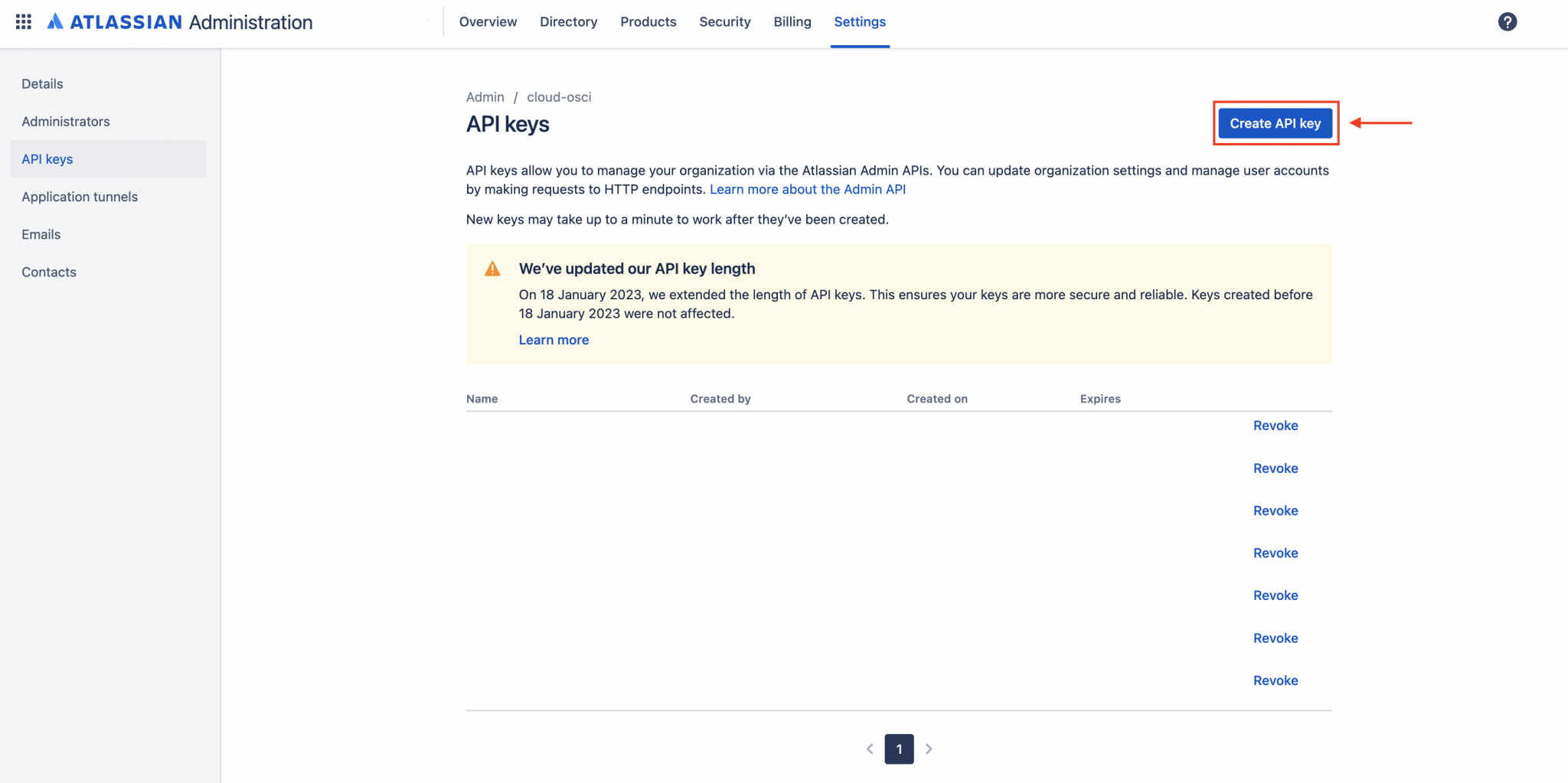Select page 1 in pagination
The height and width of the screenshot is (783, 1568).
tap(899, 749)
